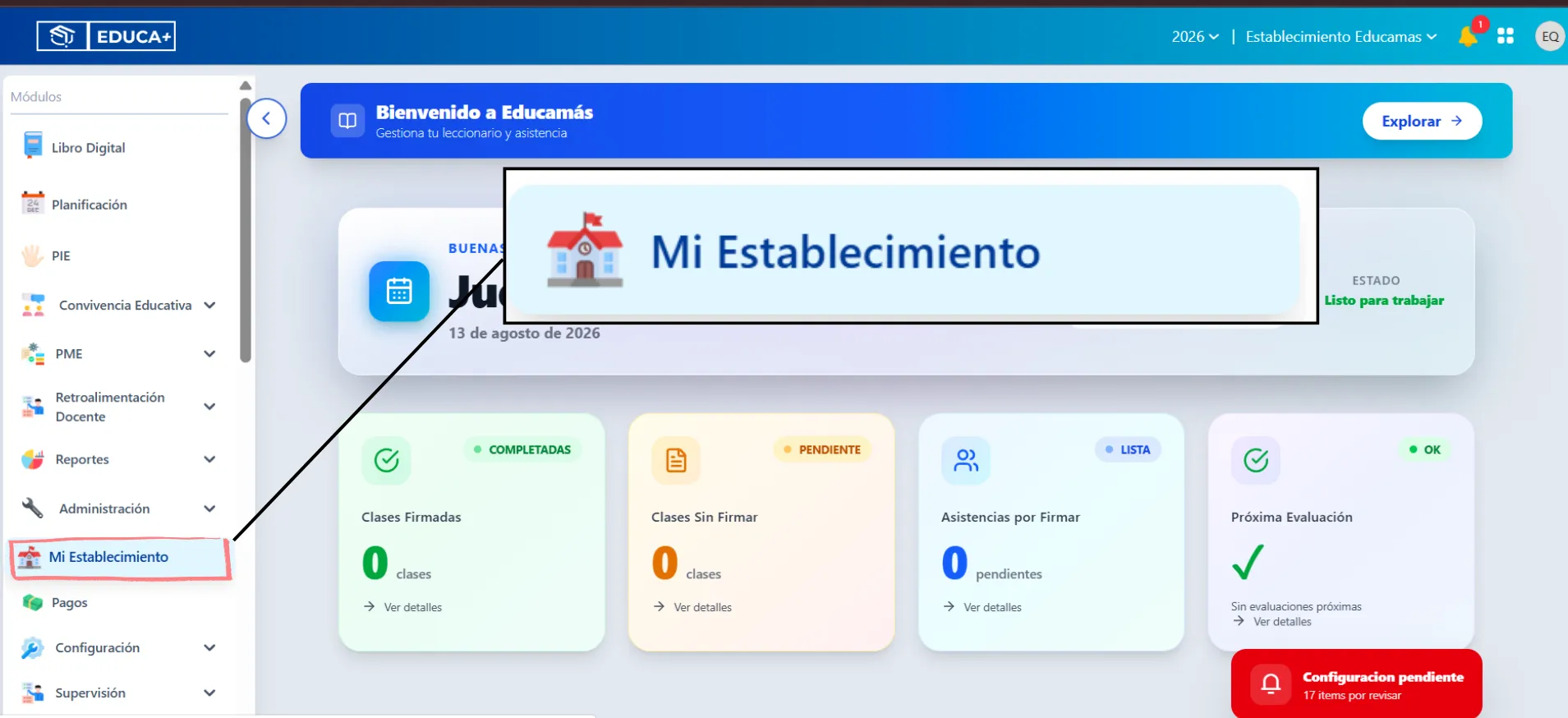Image resolution: width=1568 pixels, height=718 pixels.
Task: Expand the Retroalimentación Docente chevron
Action: 209,406
